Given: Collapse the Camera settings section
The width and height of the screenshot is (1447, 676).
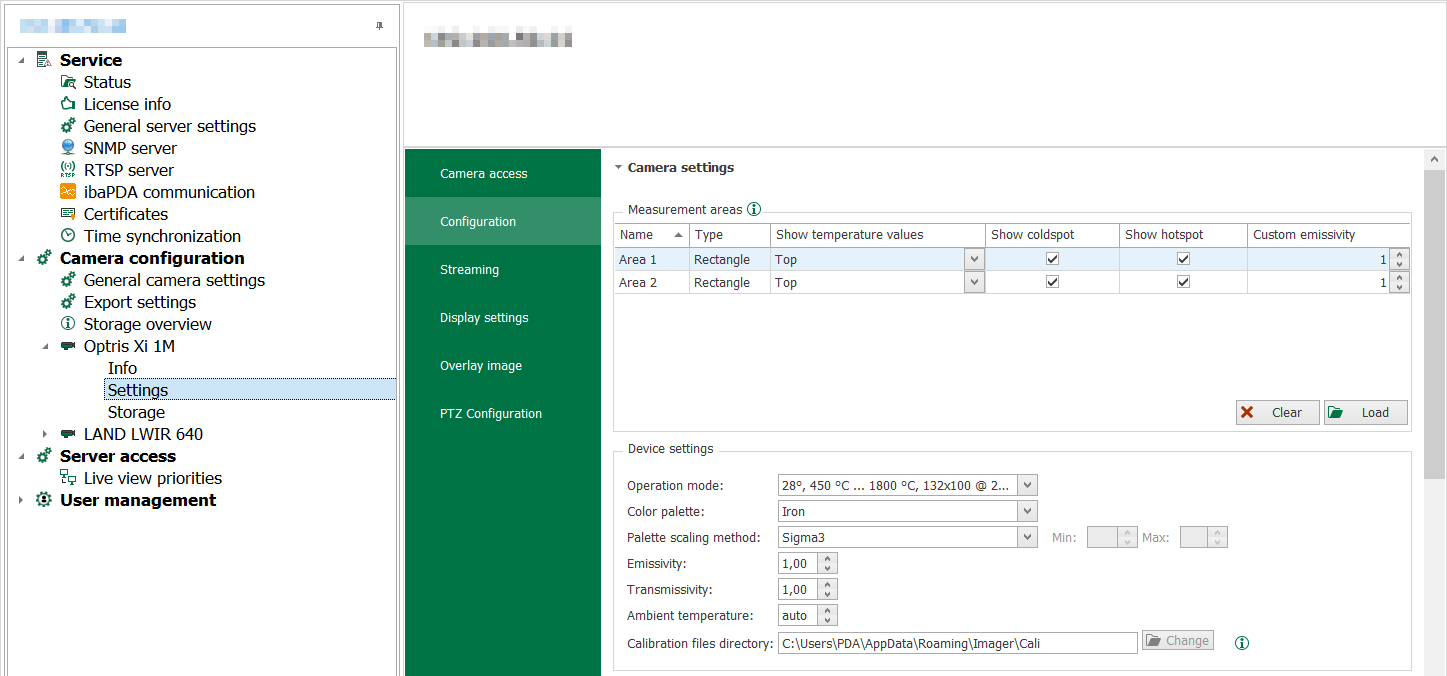Looking at the screenshot, I should (618, 168).
